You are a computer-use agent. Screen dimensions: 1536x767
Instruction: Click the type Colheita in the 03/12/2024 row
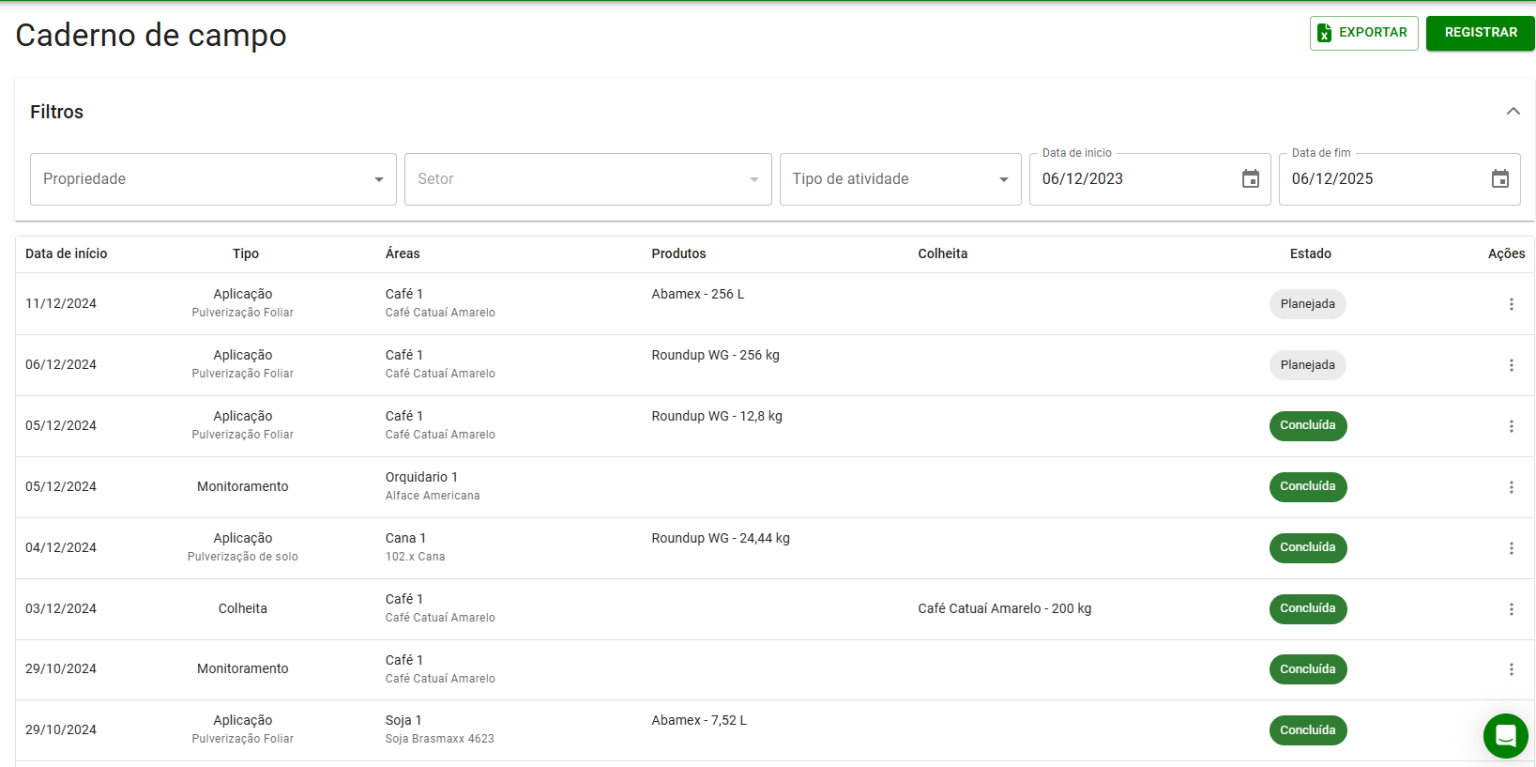click(243, 608)
